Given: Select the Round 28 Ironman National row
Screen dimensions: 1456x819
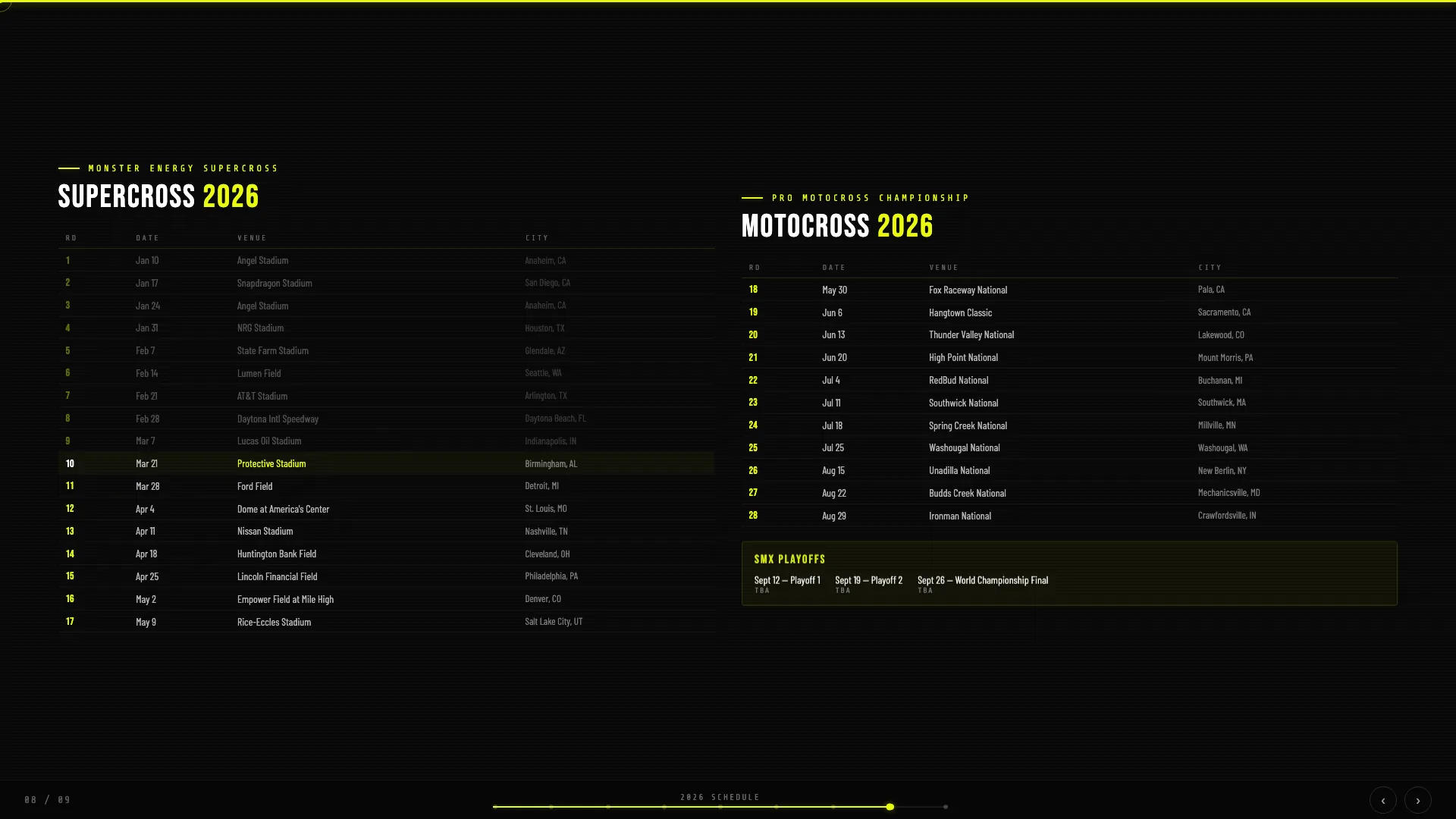Looking at the screenshot, I should 1062,515.
